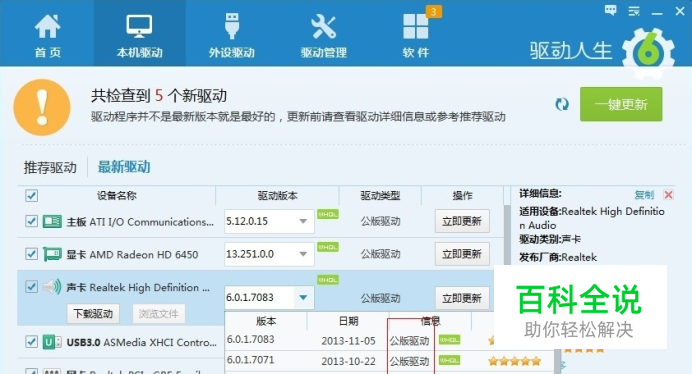Click the 设备名称 column header

coord(117,196)
